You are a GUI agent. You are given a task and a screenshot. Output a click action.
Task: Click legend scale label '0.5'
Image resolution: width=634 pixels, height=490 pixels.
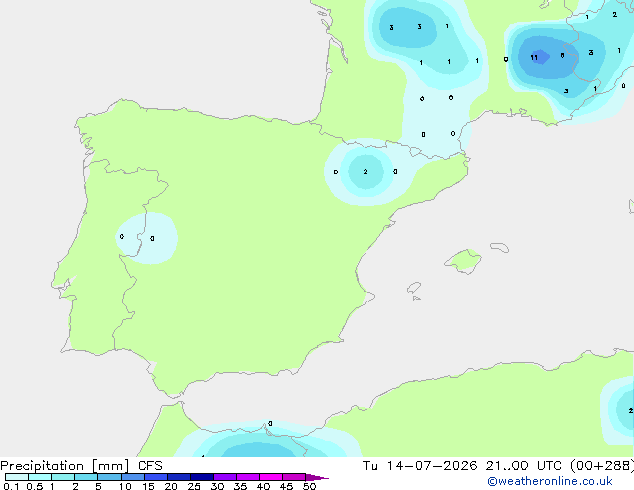(x=35, y=486)
